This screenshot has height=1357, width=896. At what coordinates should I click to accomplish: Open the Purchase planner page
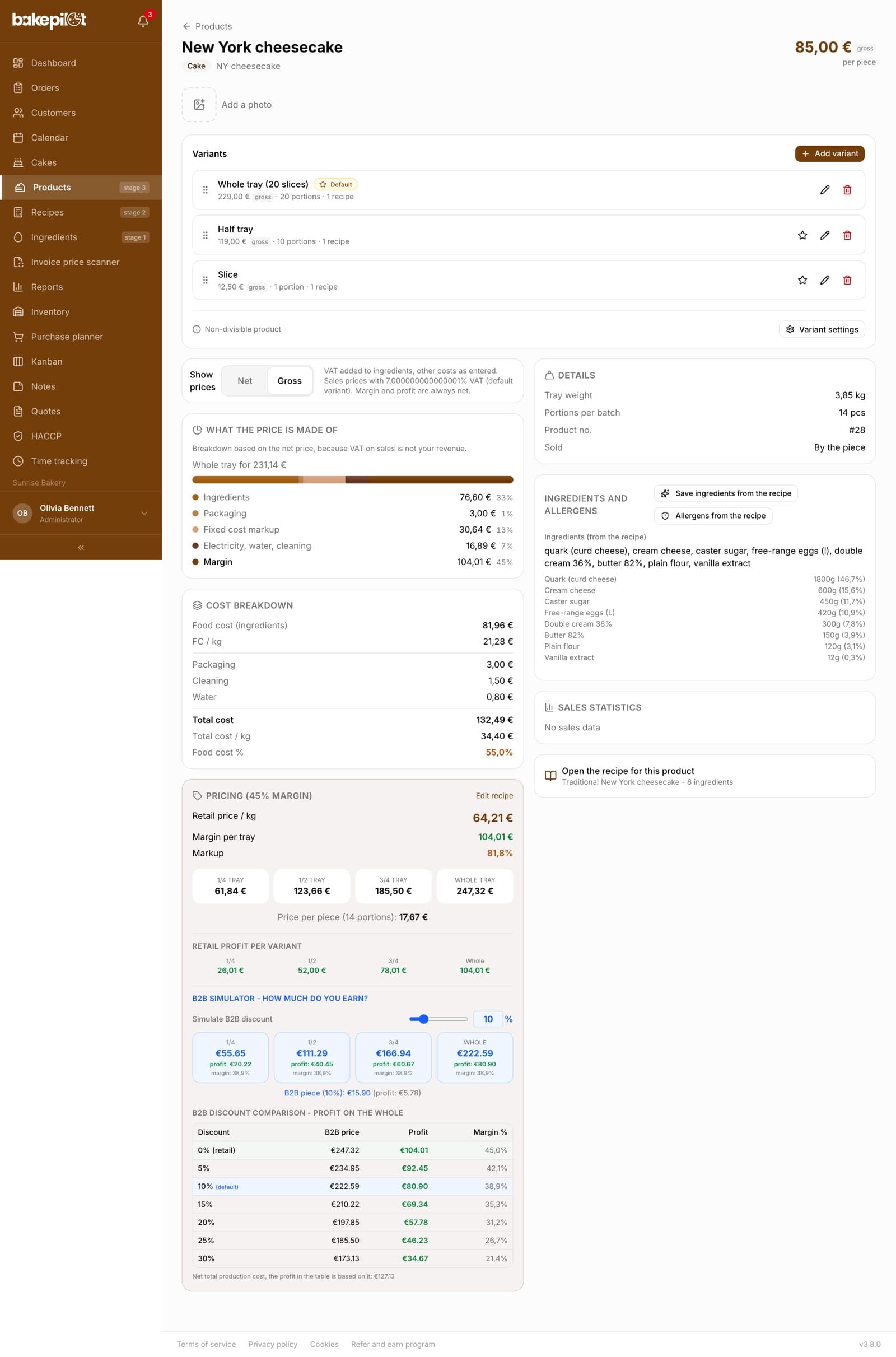pos(81,337)
